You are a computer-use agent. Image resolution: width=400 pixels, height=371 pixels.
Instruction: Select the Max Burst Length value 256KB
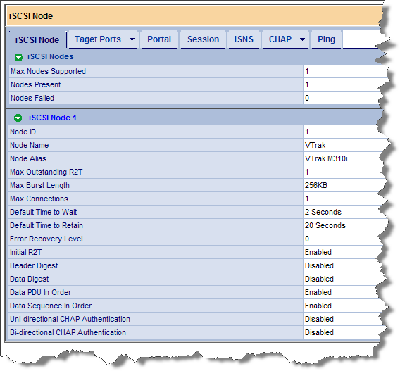(x=316, y=185)
